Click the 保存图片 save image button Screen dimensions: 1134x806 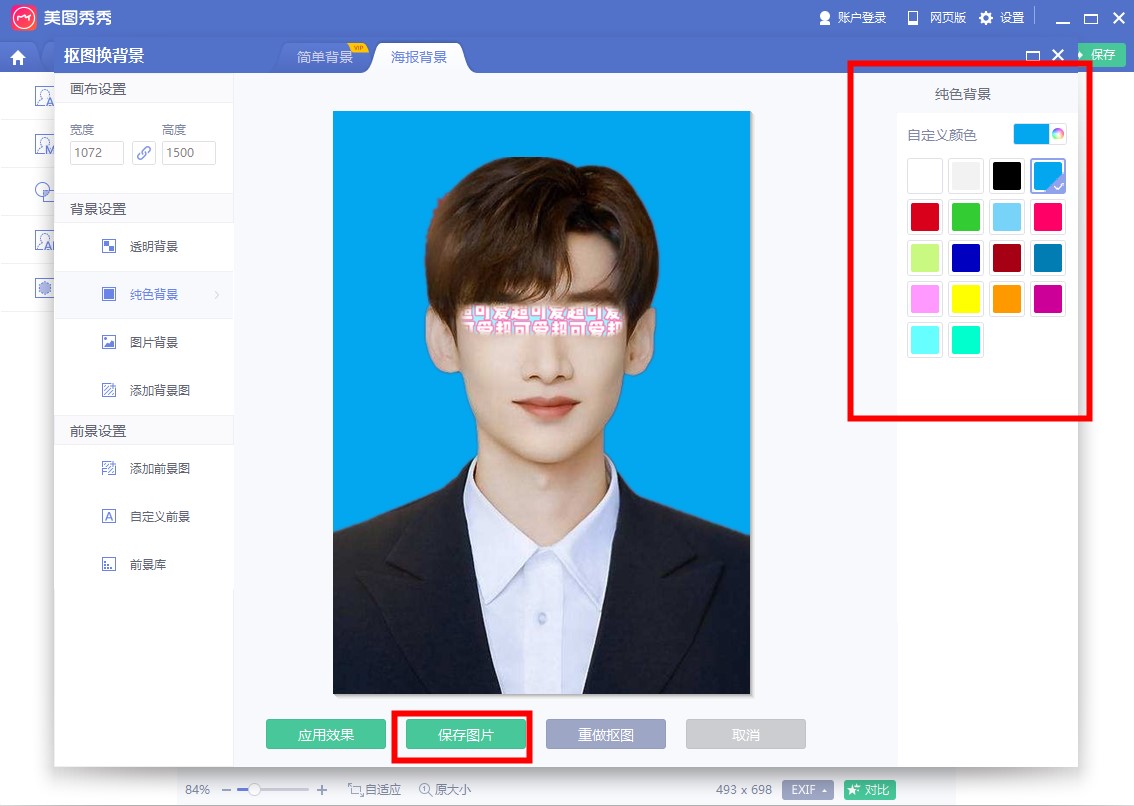[x=466, y=735]
